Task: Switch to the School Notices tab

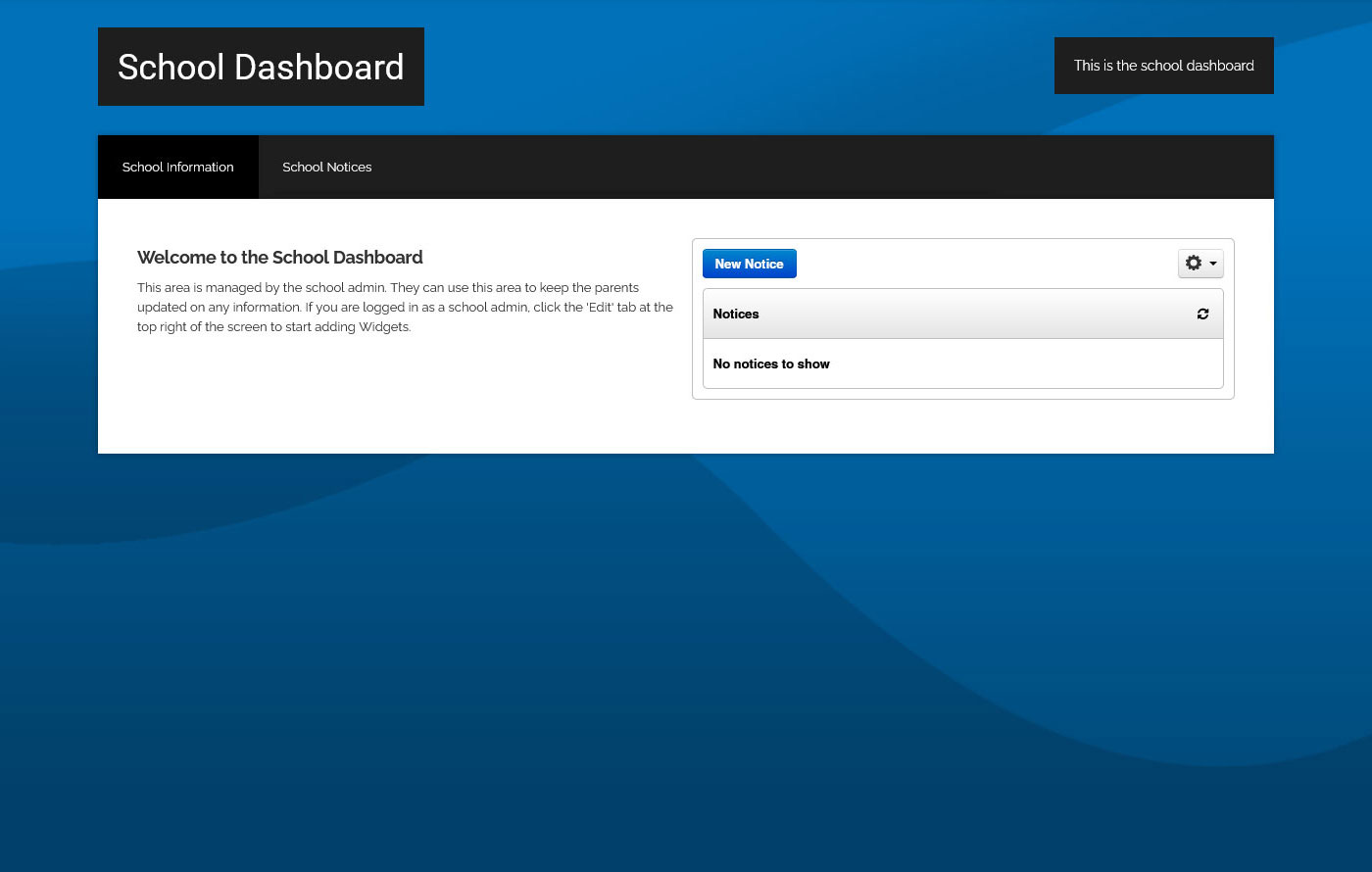Action: pos(326,168)
